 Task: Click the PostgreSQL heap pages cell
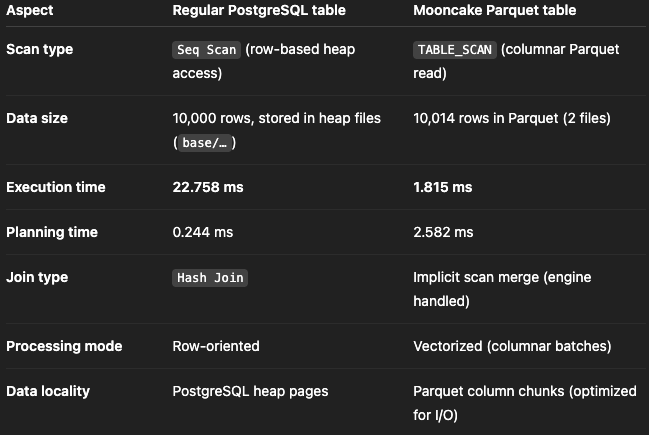(x=250, y=391)
